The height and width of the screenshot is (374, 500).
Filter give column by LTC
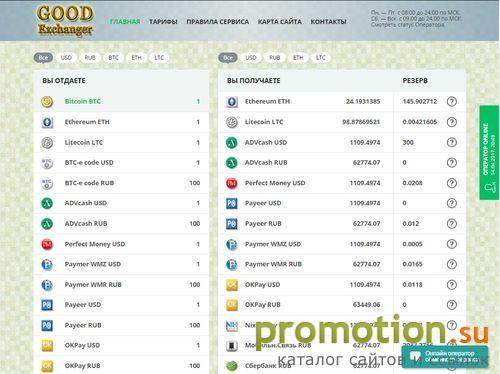(159, 58)
